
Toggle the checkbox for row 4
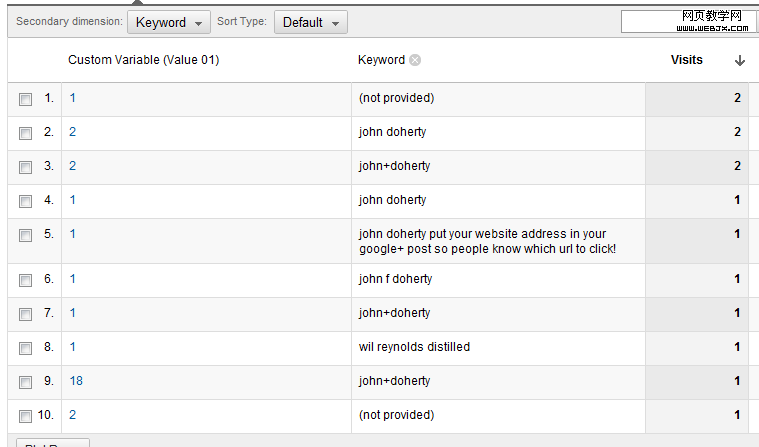click(25, 201)
